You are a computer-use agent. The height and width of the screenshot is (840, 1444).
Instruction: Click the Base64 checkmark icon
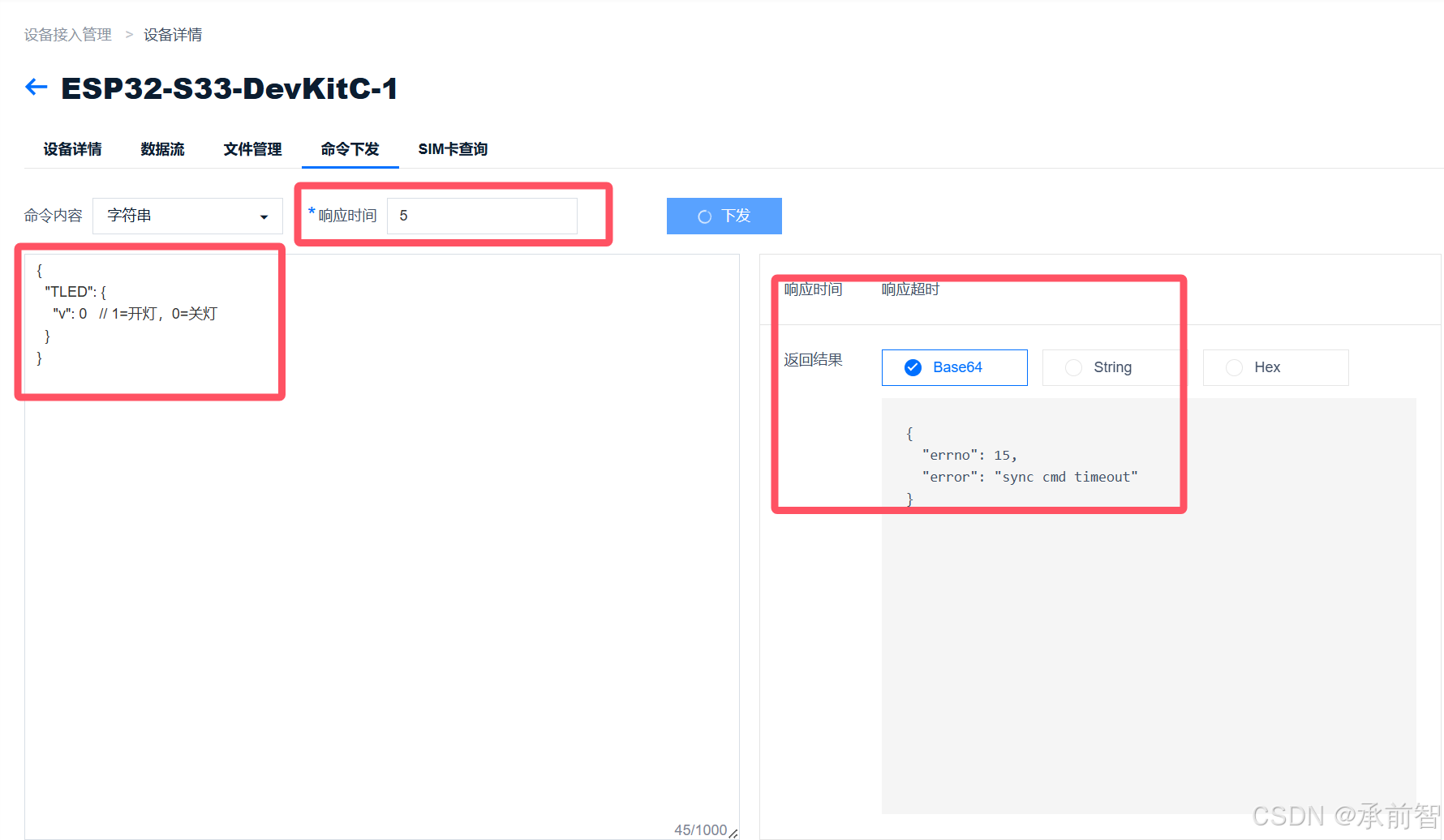pos(913,367)
